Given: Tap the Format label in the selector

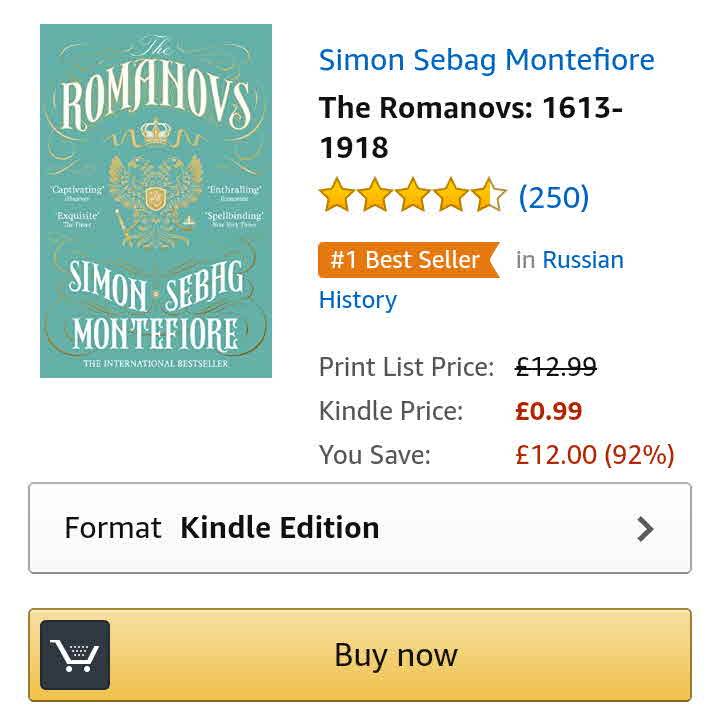Looking at the screenshot, I should 112,528.
